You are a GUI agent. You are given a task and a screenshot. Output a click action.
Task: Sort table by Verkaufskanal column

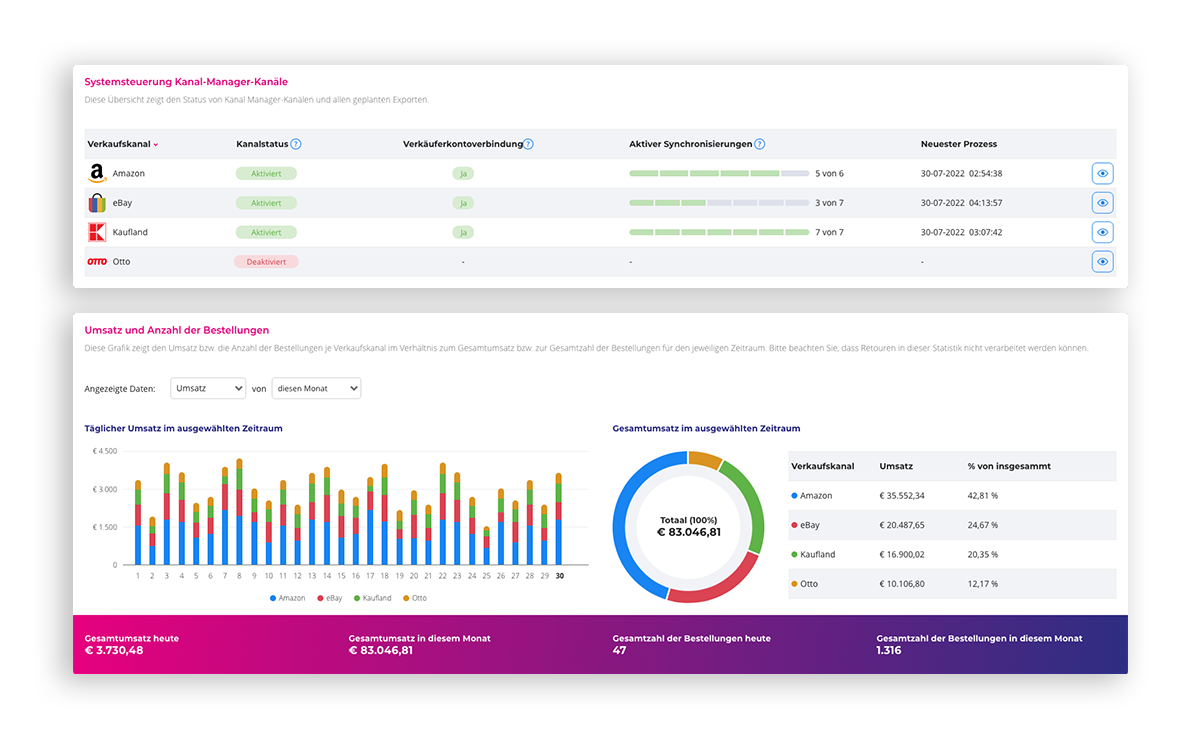pos(123,144)
